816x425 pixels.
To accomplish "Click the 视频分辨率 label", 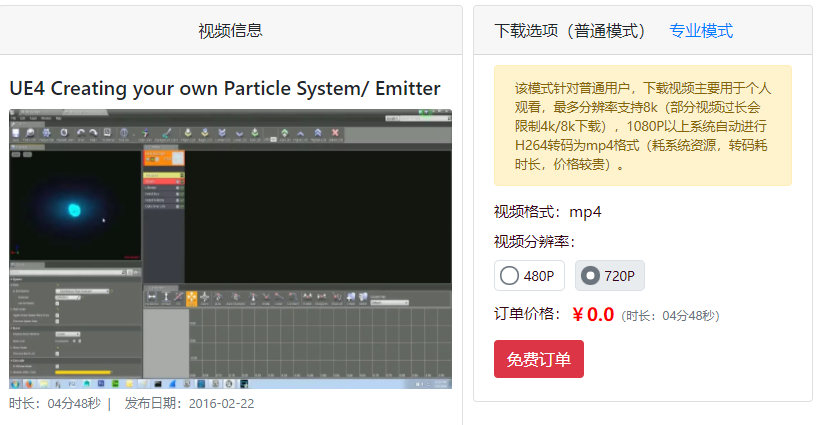I will pyautogui.click(x=534, y=242).
